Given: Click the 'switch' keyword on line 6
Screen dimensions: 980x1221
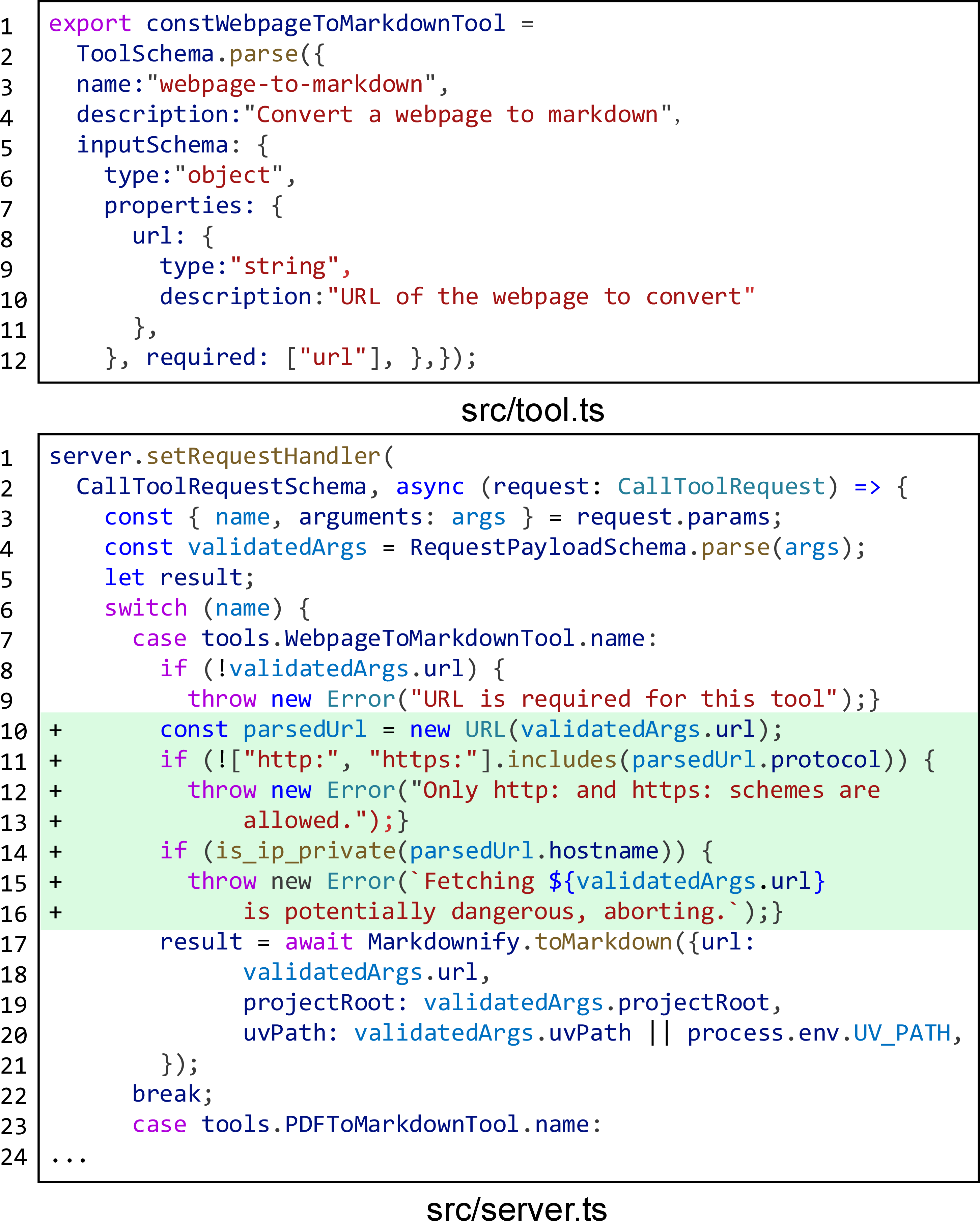Looking at the screenshot, I should 146,608.
